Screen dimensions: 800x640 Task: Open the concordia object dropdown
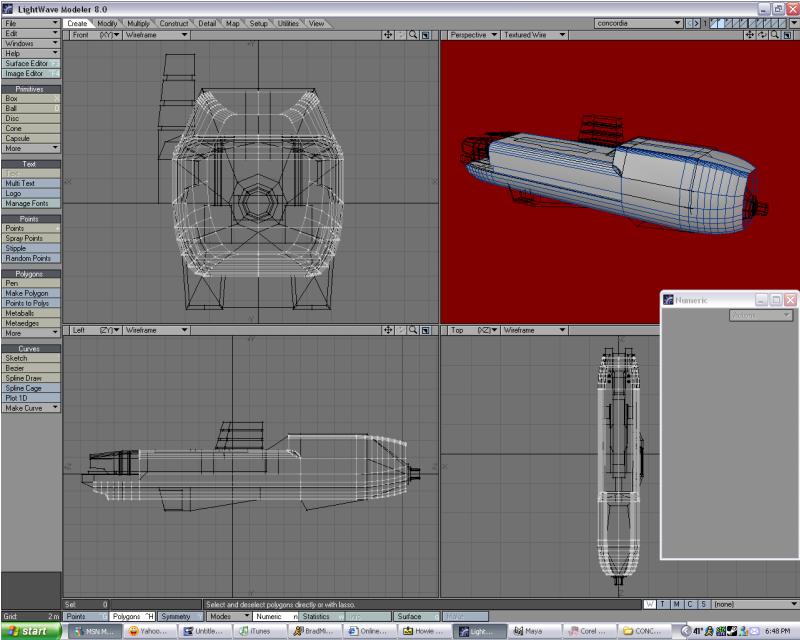pos(637,22)
